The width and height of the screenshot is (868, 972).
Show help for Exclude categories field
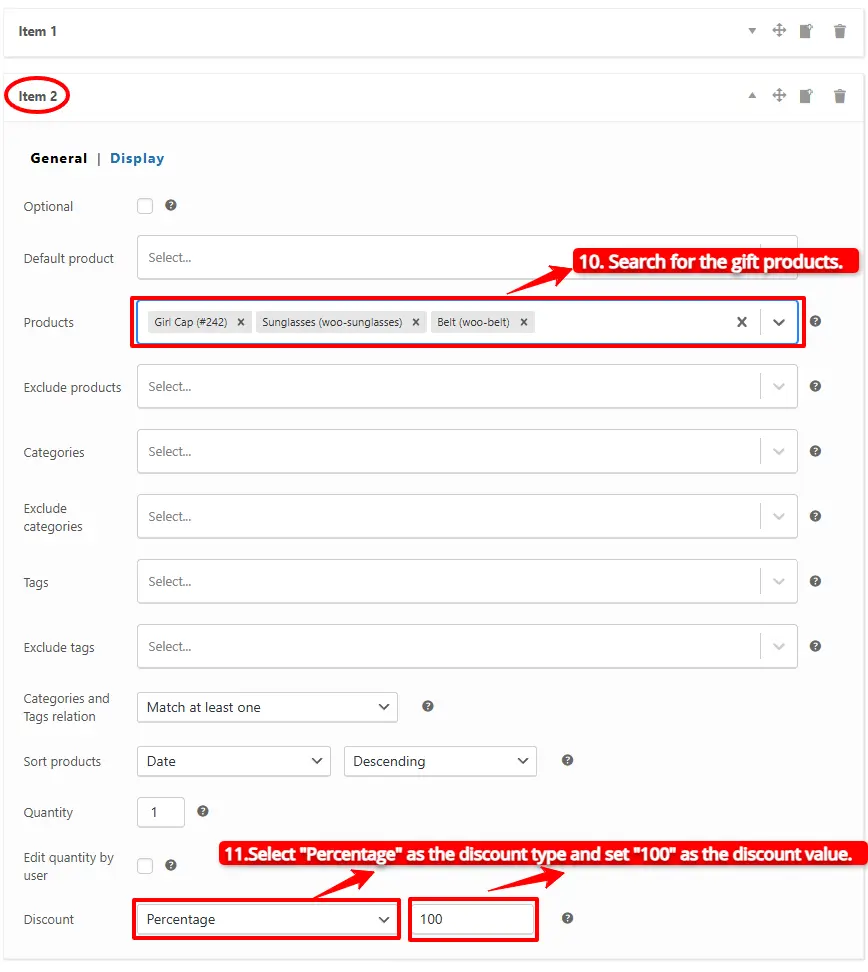point(815,516)
